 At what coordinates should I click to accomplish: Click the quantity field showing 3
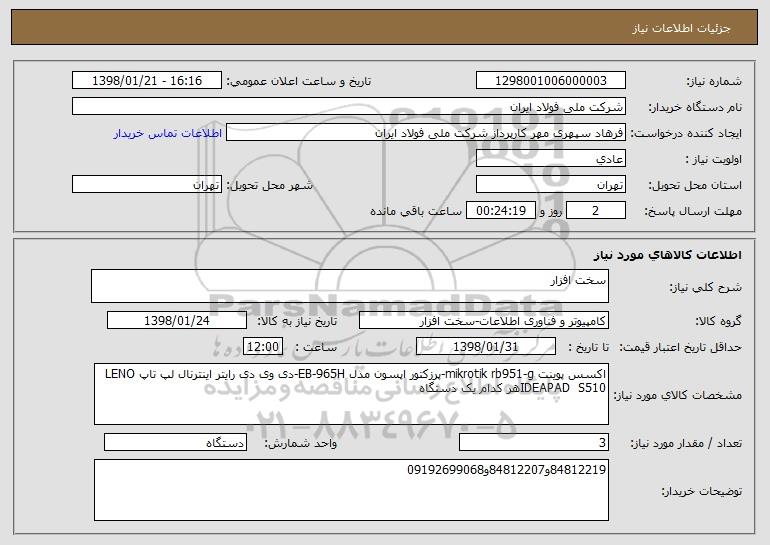(534, 443)
